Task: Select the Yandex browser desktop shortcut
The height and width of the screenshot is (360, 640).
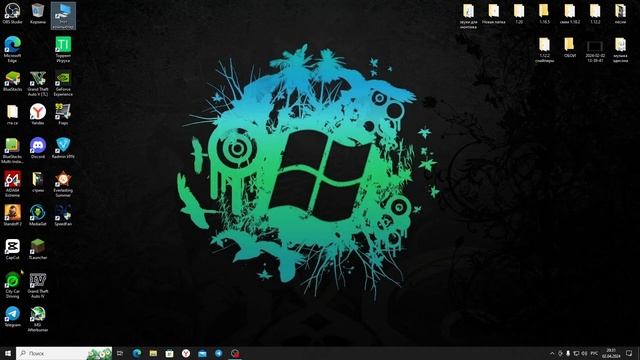Action: coord(38,114)
